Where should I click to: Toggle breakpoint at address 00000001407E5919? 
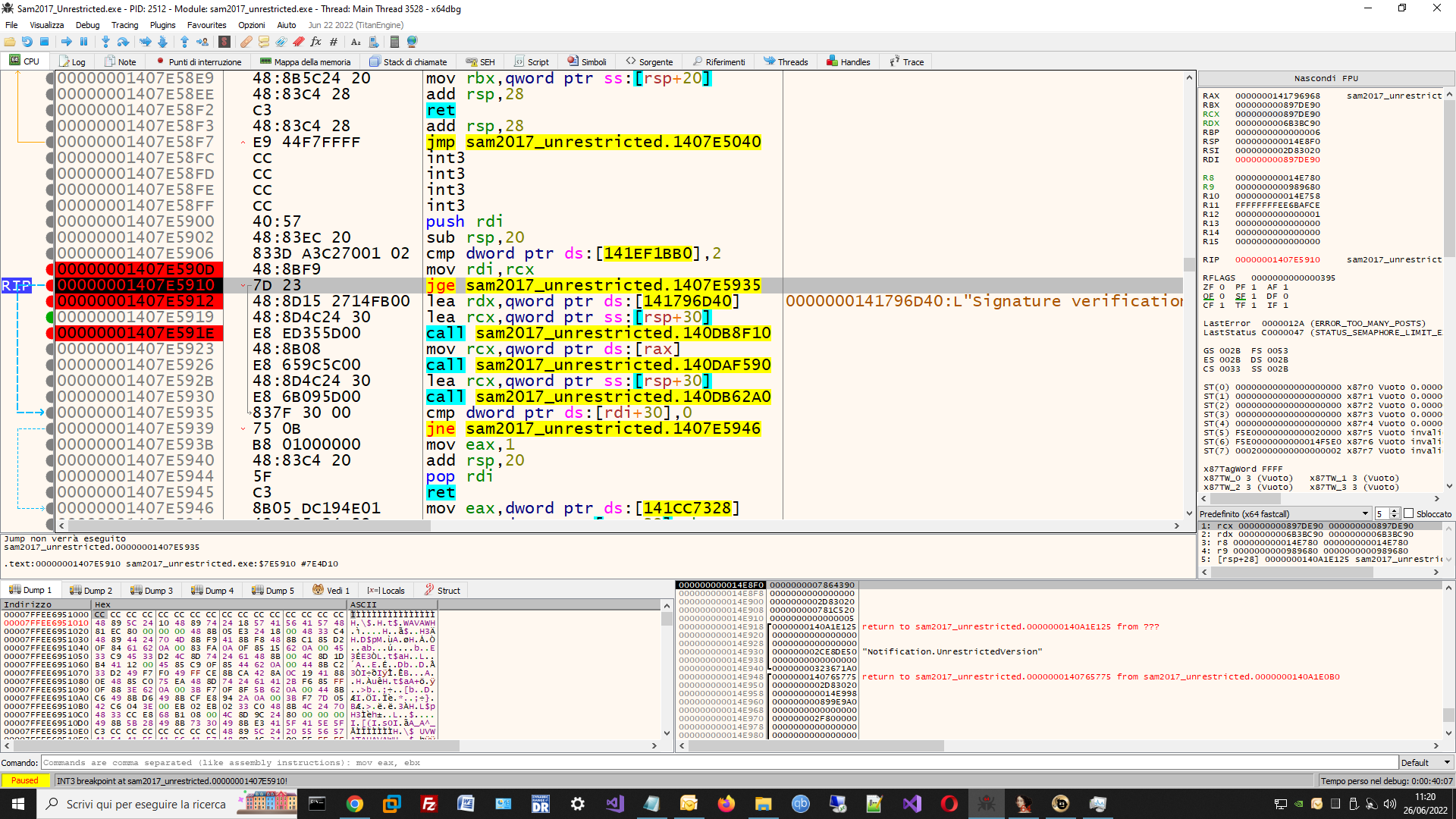coord(50,317)
